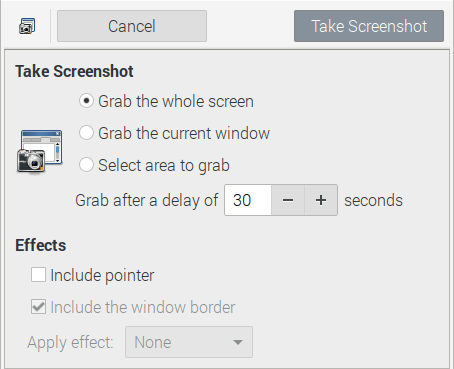This screenshot has width=454, height=369.
Task: Open the Apply effect dropdown
Action: point(189,342)
